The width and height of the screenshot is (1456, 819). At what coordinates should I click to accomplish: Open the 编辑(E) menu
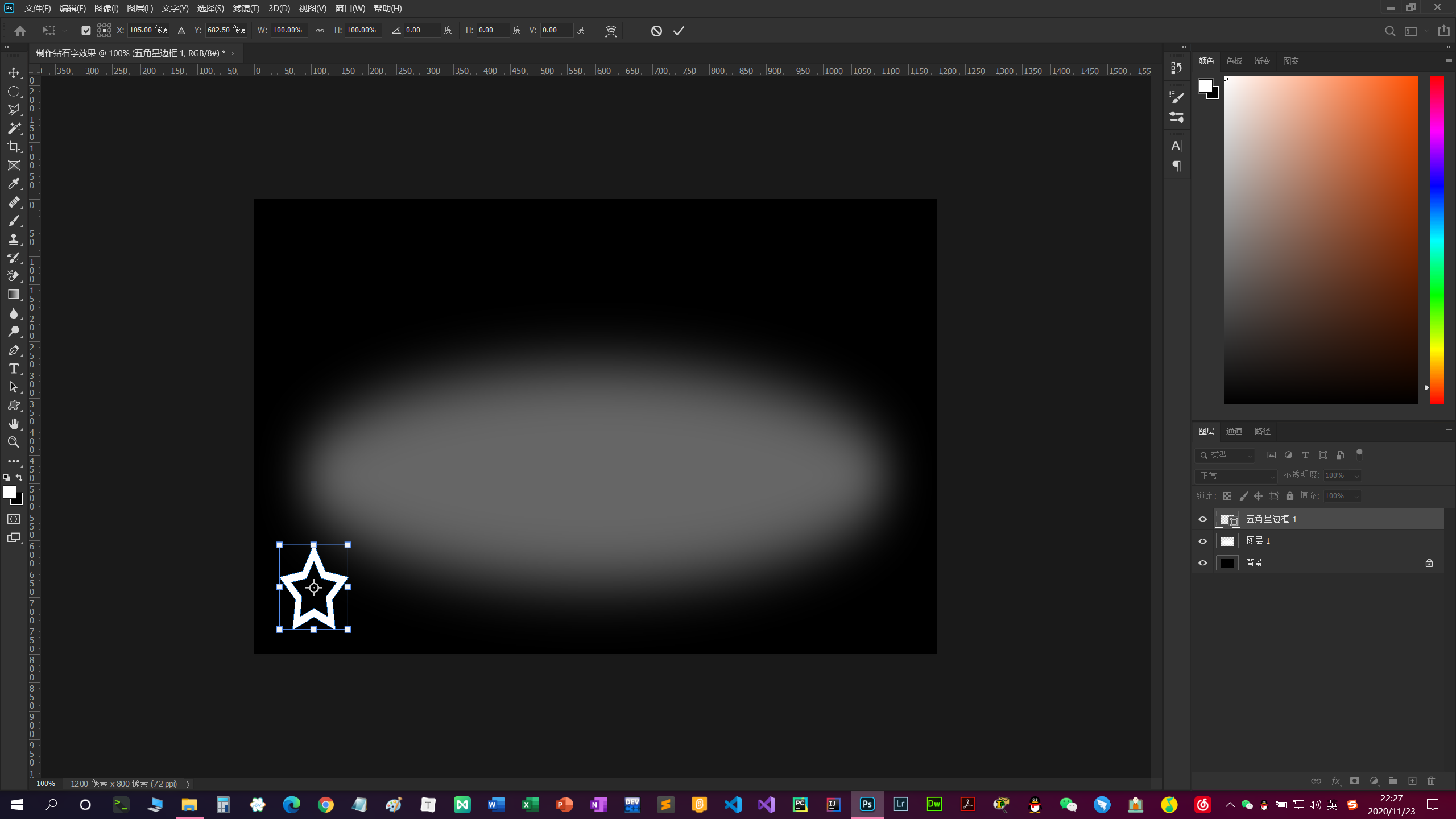(72, 9)
